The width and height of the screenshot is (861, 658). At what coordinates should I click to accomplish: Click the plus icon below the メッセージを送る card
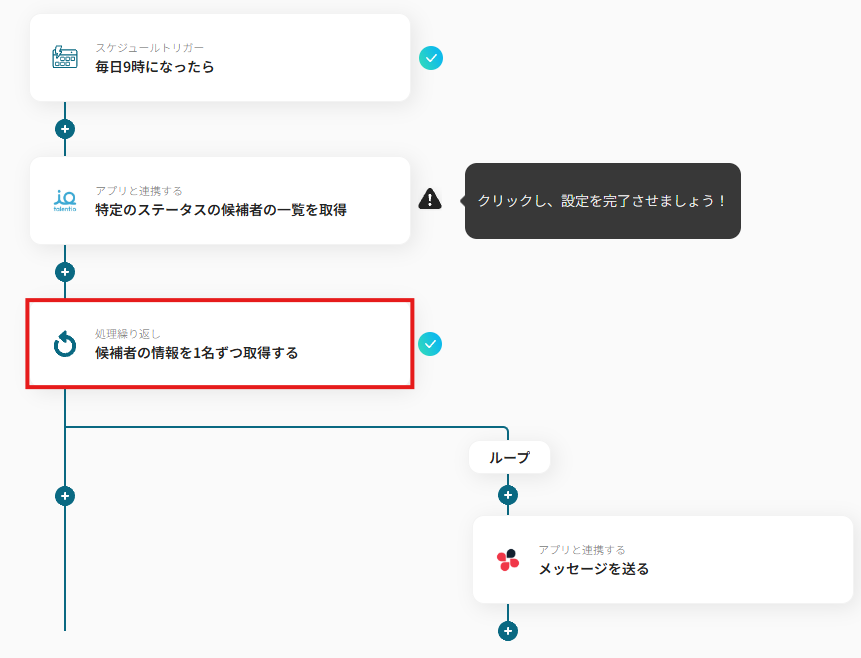[x=509, y=631]
